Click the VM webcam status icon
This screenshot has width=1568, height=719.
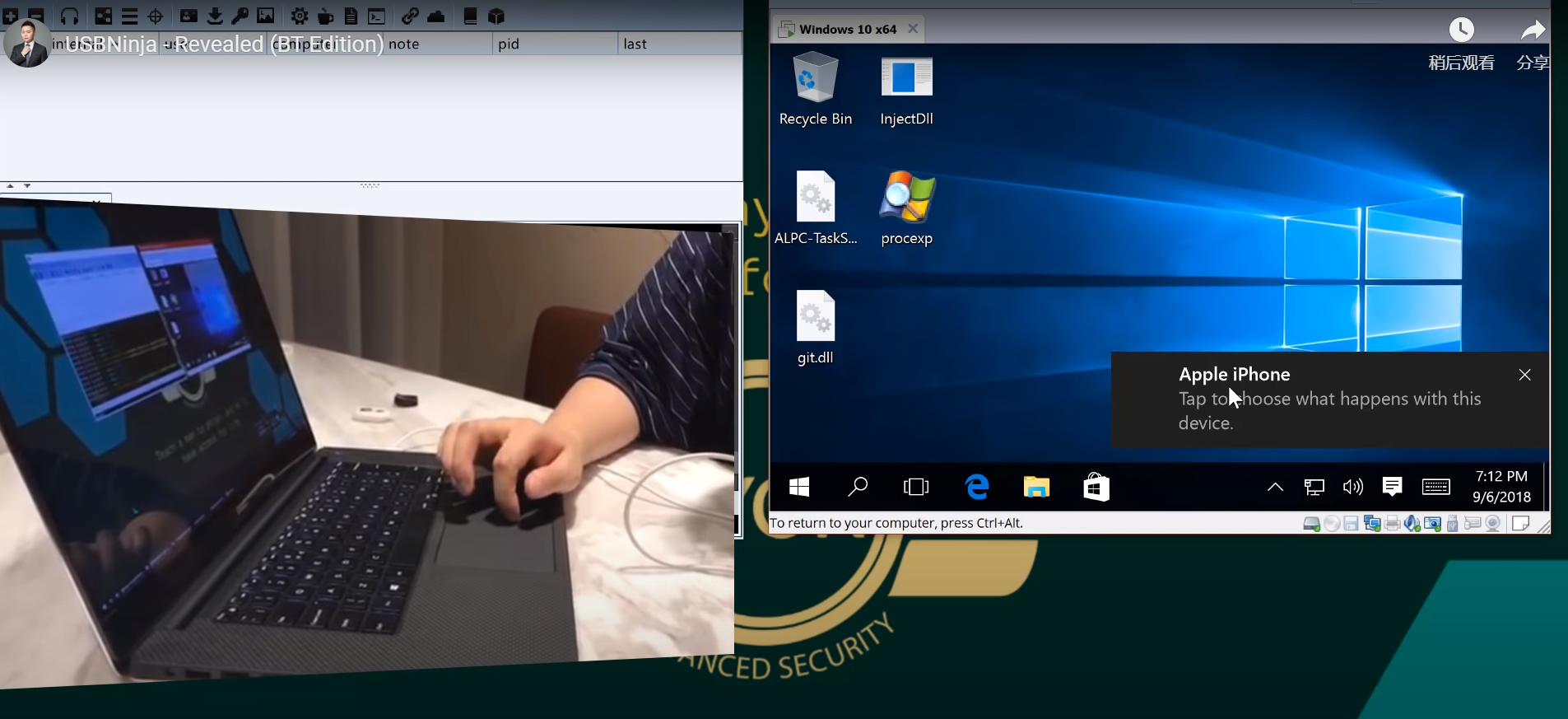click(1493, 524)
